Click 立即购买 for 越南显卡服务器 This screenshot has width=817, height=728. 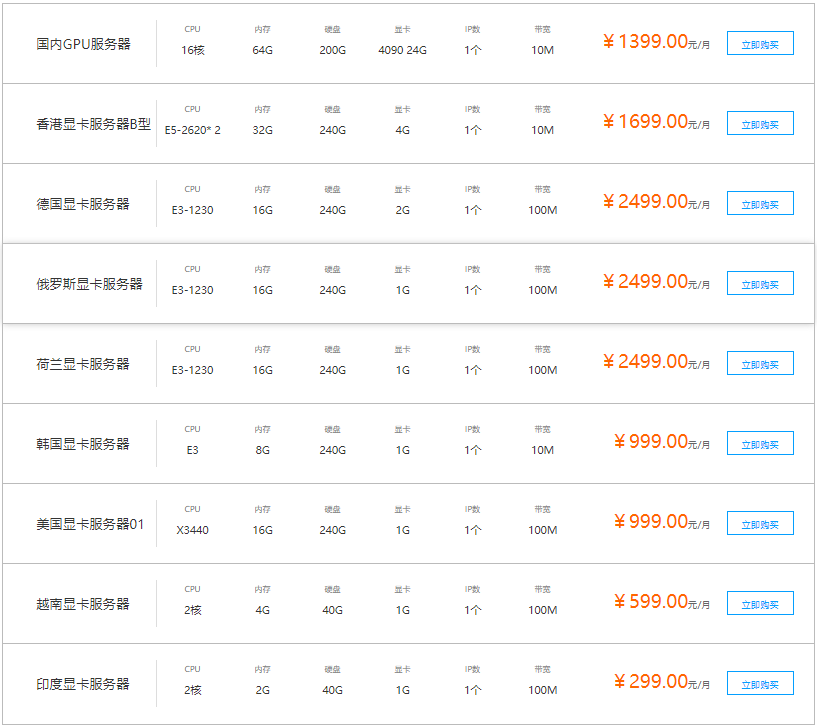coord(759,602)
